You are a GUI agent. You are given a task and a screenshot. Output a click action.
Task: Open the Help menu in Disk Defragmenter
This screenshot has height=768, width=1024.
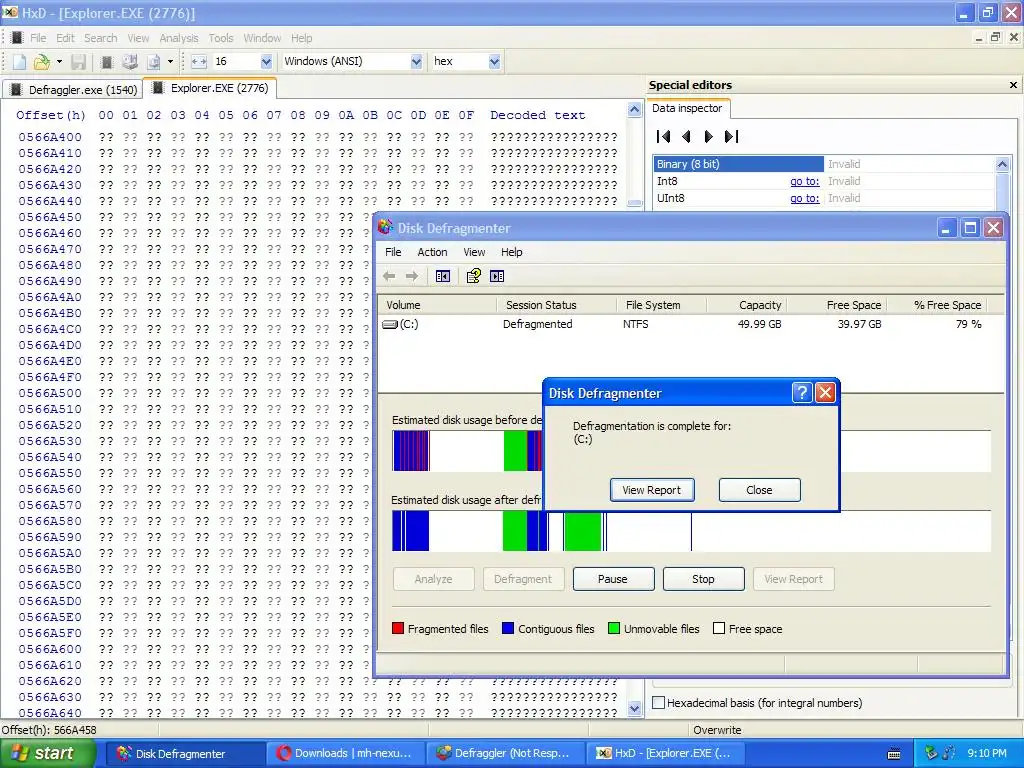(x=511, y=252)
